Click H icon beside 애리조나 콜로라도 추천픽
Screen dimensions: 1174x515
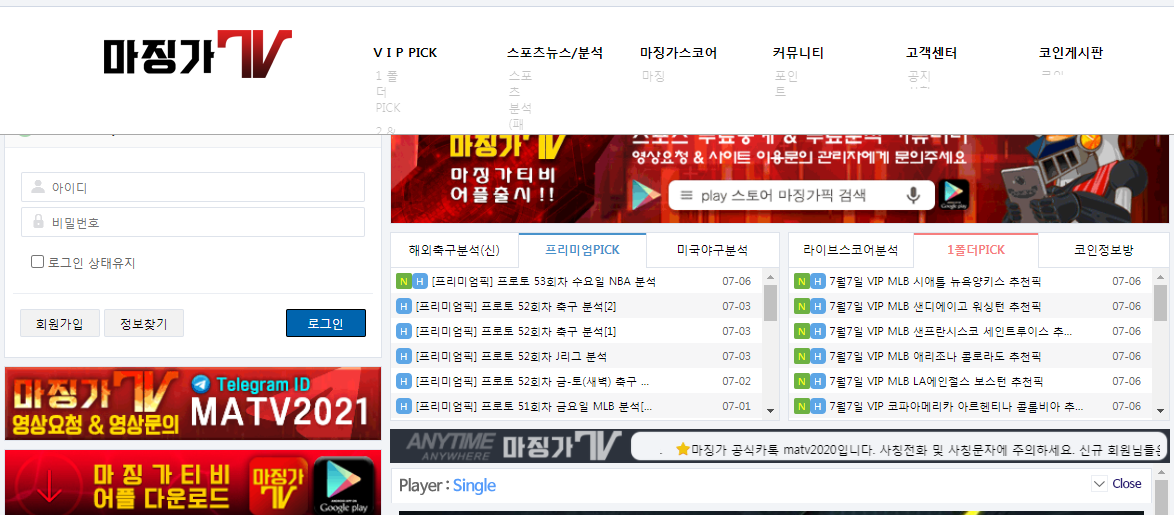(x=818, y=356)
